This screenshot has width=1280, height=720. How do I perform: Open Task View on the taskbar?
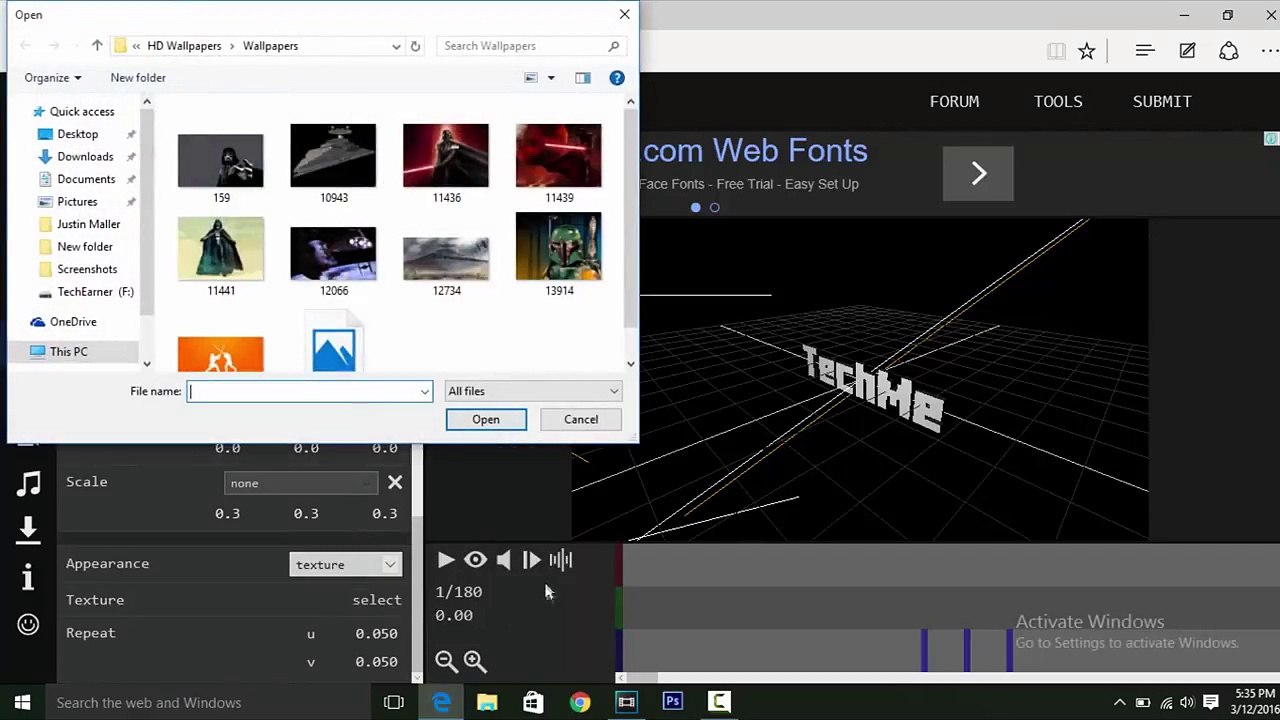(394, 702)
